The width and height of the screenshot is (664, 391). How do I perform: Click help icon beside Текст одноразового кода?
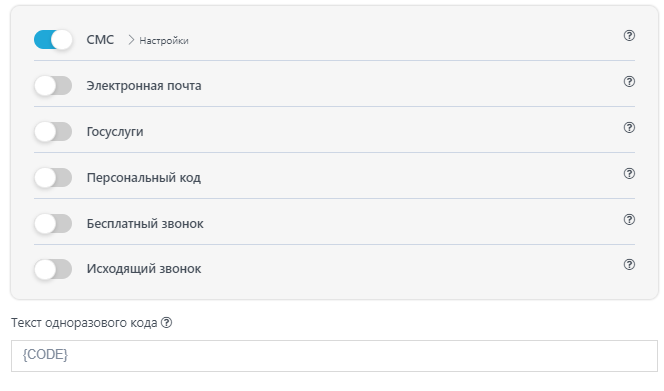click(166, 323)
